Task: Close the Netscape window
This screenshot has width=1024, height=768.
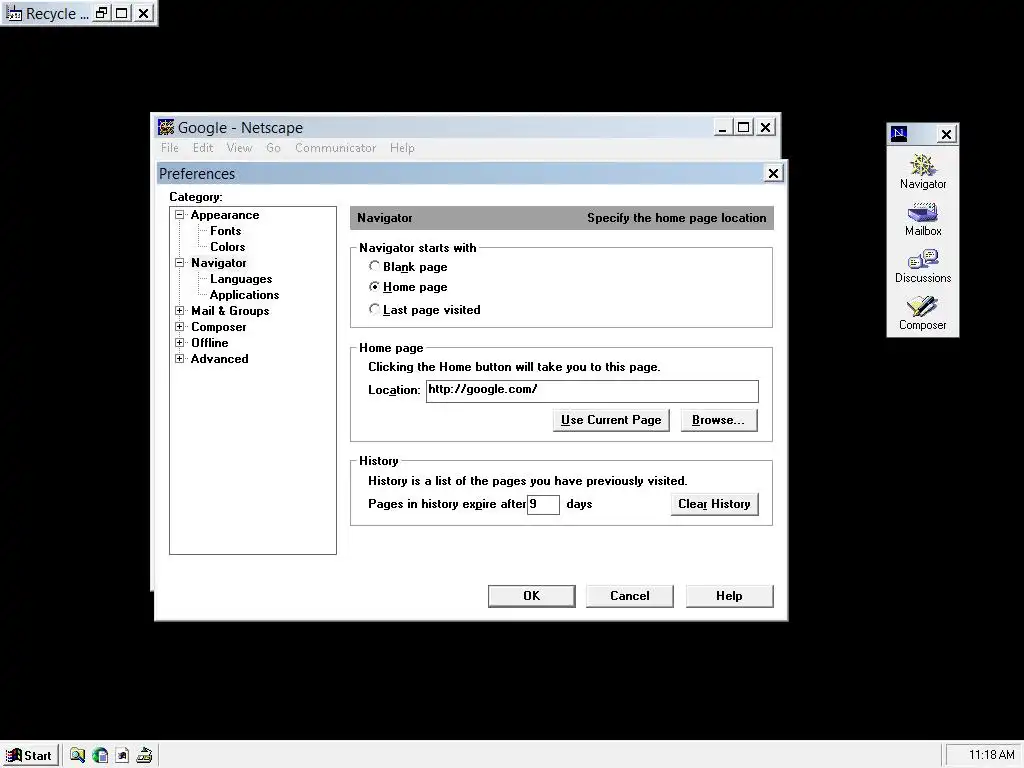Action: 765,127
